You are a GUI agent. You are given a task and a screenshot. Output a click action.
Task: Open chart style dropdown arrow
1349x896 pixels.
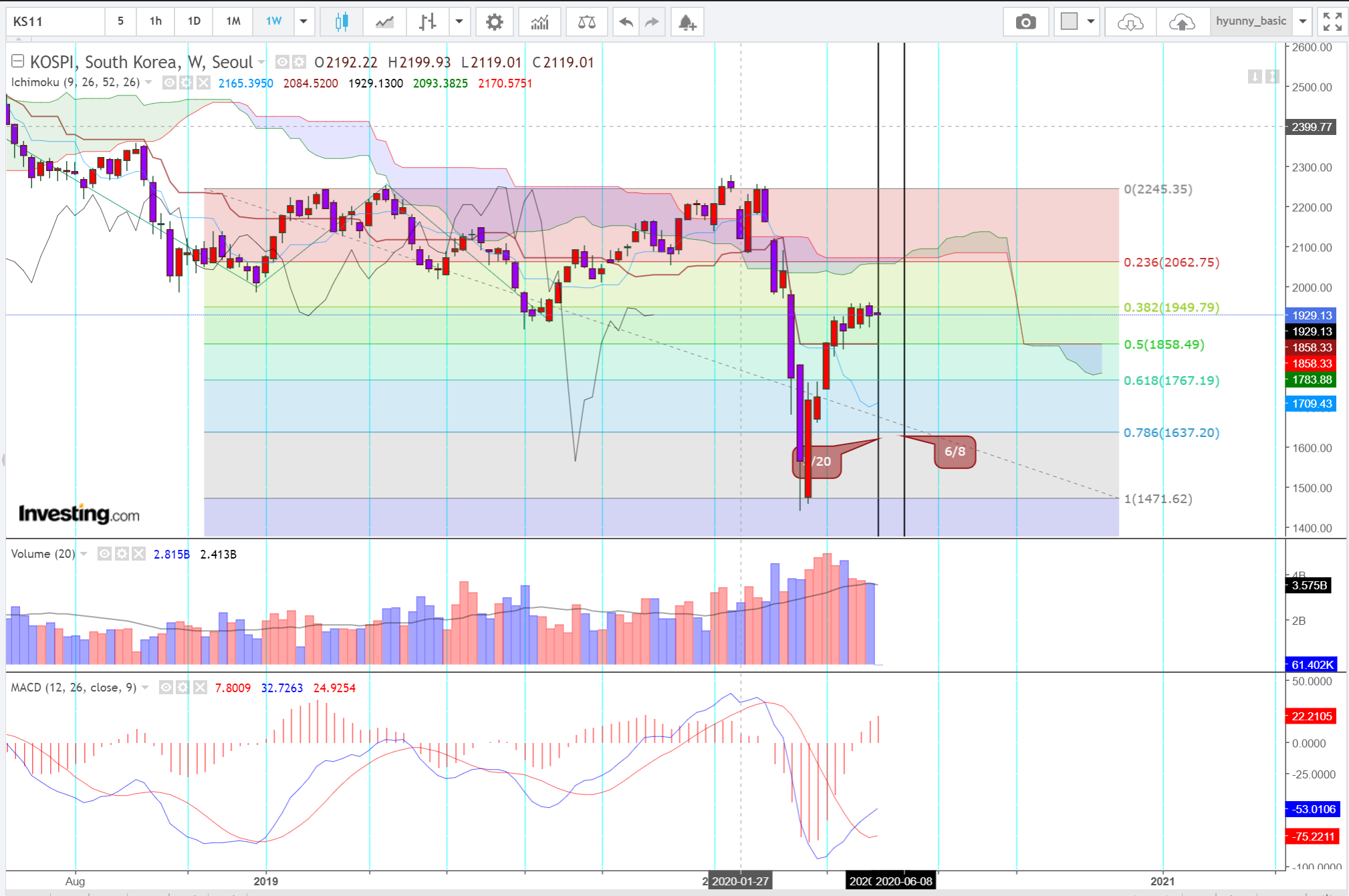click(x=459, y=21)
